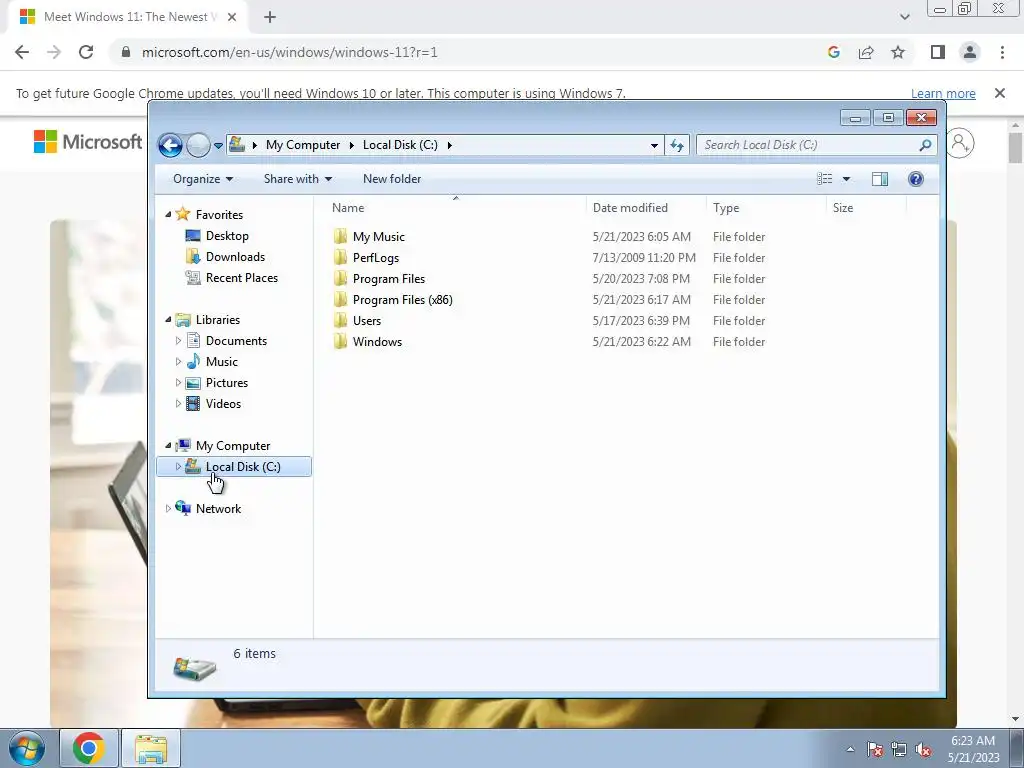Follow the Learn more link in Chrome
Image resolution: width=1024 pixels, height=768 pixels.
[943, 93]
